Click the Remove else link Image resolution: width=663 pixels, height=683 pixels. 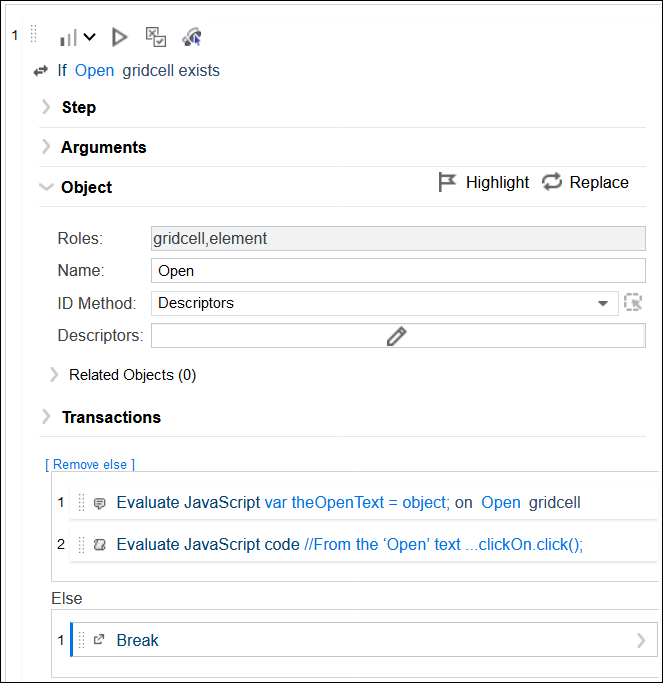[x=90, y=464]
